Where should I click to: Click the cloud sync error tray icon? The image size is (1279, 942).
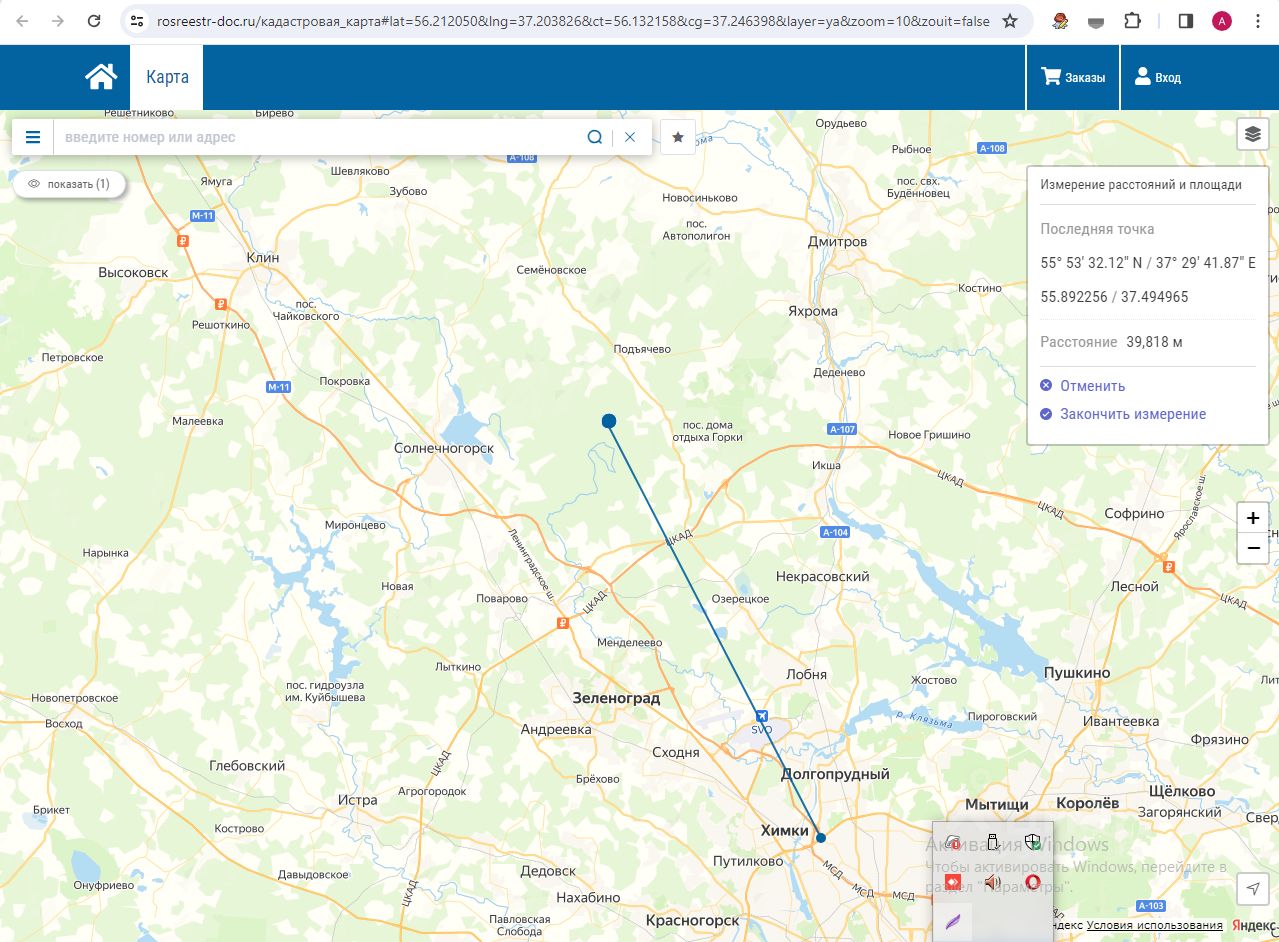click(x=953, y=842)
